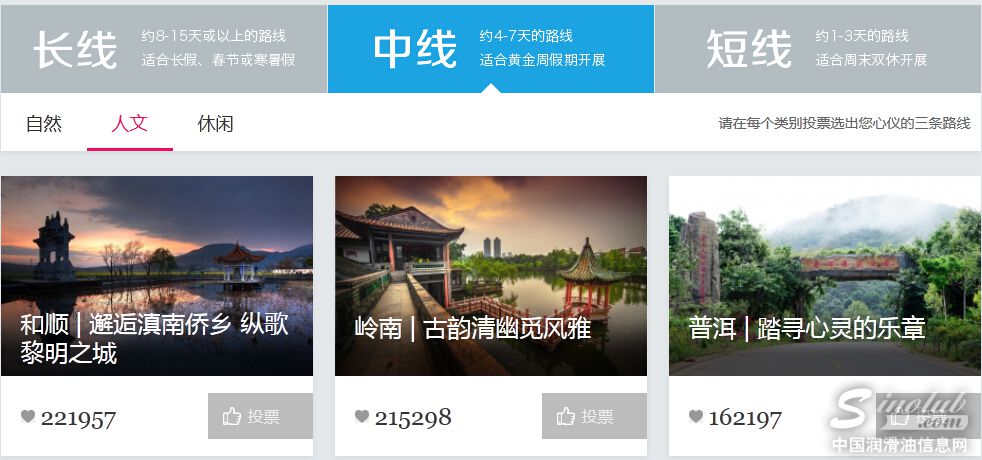The image size is (982, 460).
Task: Open the 和顺 sunset pagoda photo
Action: tap(157, 275)
